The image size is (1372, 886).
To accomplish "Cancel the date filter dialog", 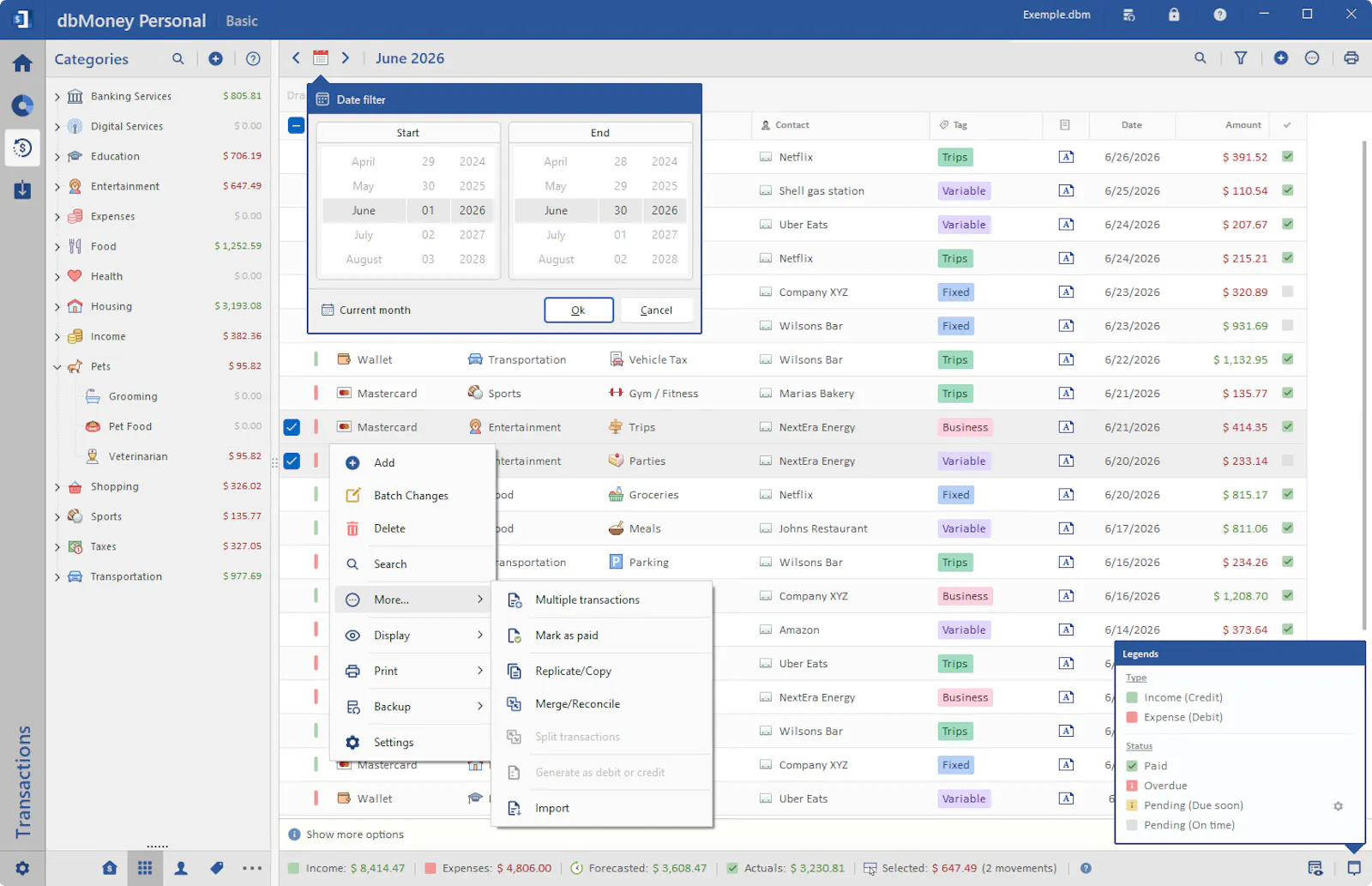I will [656, 310].
